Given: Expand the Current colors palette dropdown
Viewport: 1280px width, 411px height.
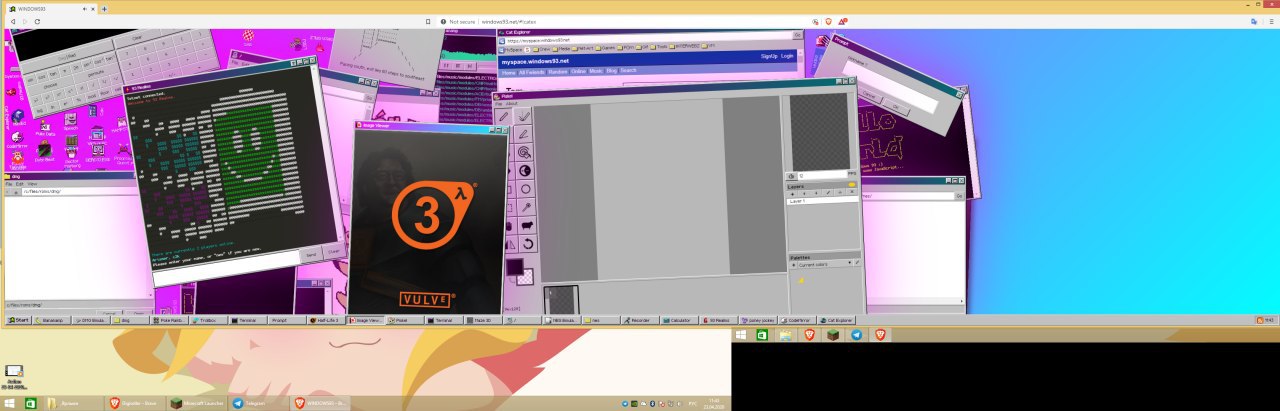Looking at the screenshot, I should [x=824, y=264].
